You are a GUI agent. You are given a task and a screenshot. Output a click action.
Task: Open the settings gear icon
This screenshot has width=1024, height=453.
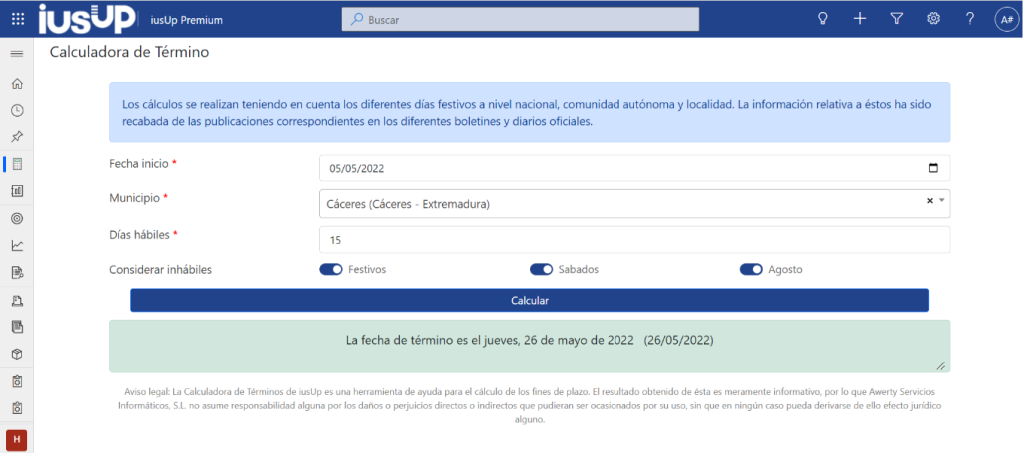pos(933,19)
